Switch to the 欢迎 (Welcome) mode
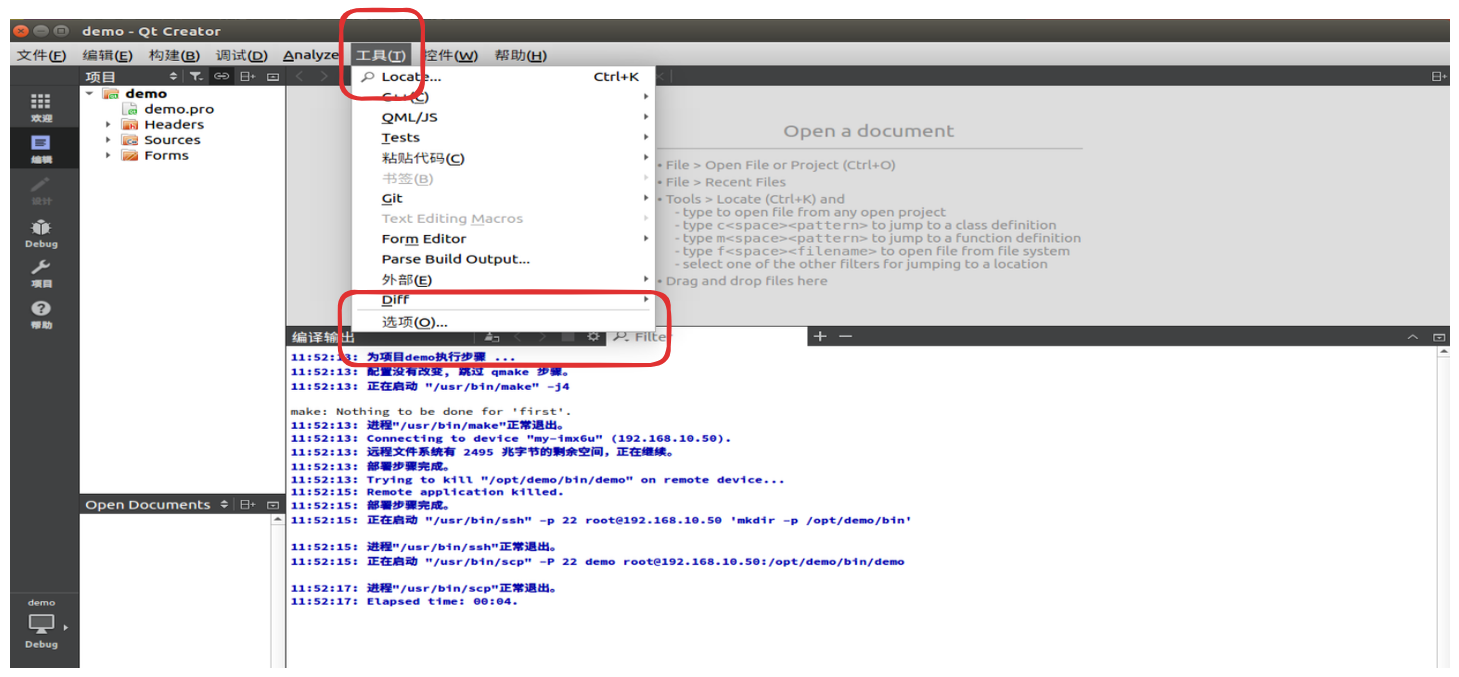Image resolution: width=1459 pixels, height=677 pixels. (41, 107)
